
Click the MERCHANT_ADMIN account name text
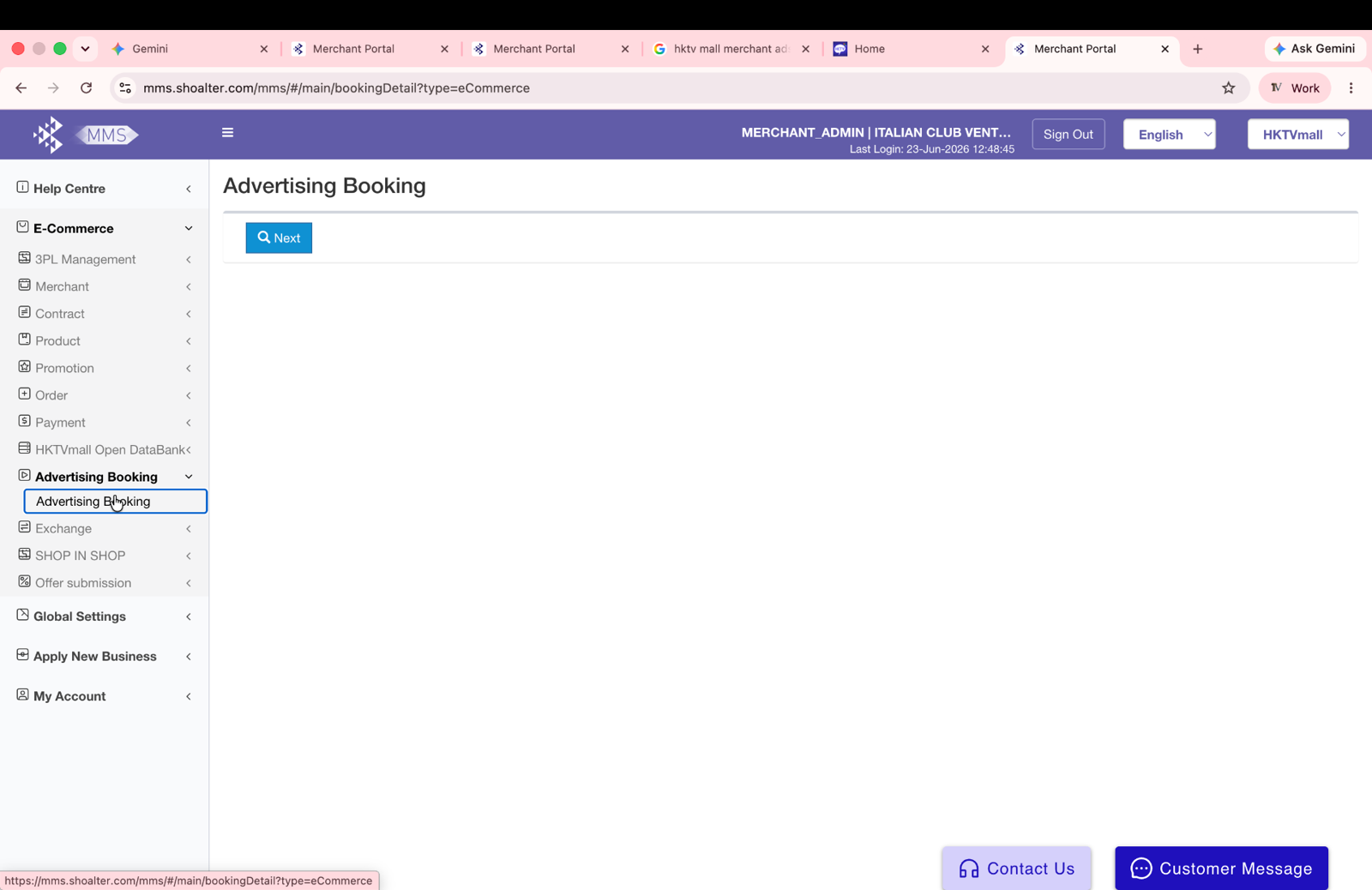pos(876,133)
